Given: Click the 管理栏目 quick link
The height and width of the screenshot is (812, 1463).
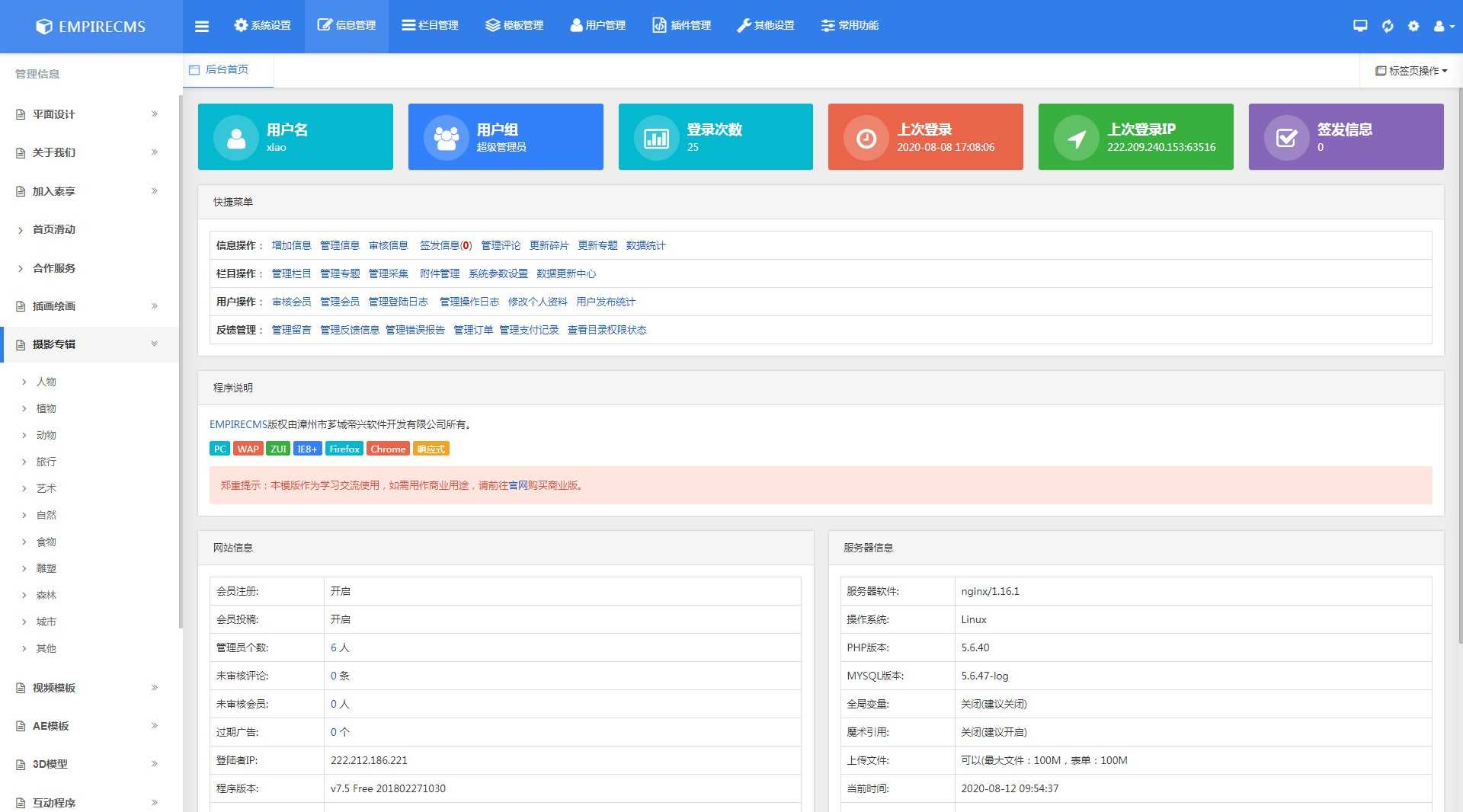Looking at the screenshot, I should click(291, 273).
